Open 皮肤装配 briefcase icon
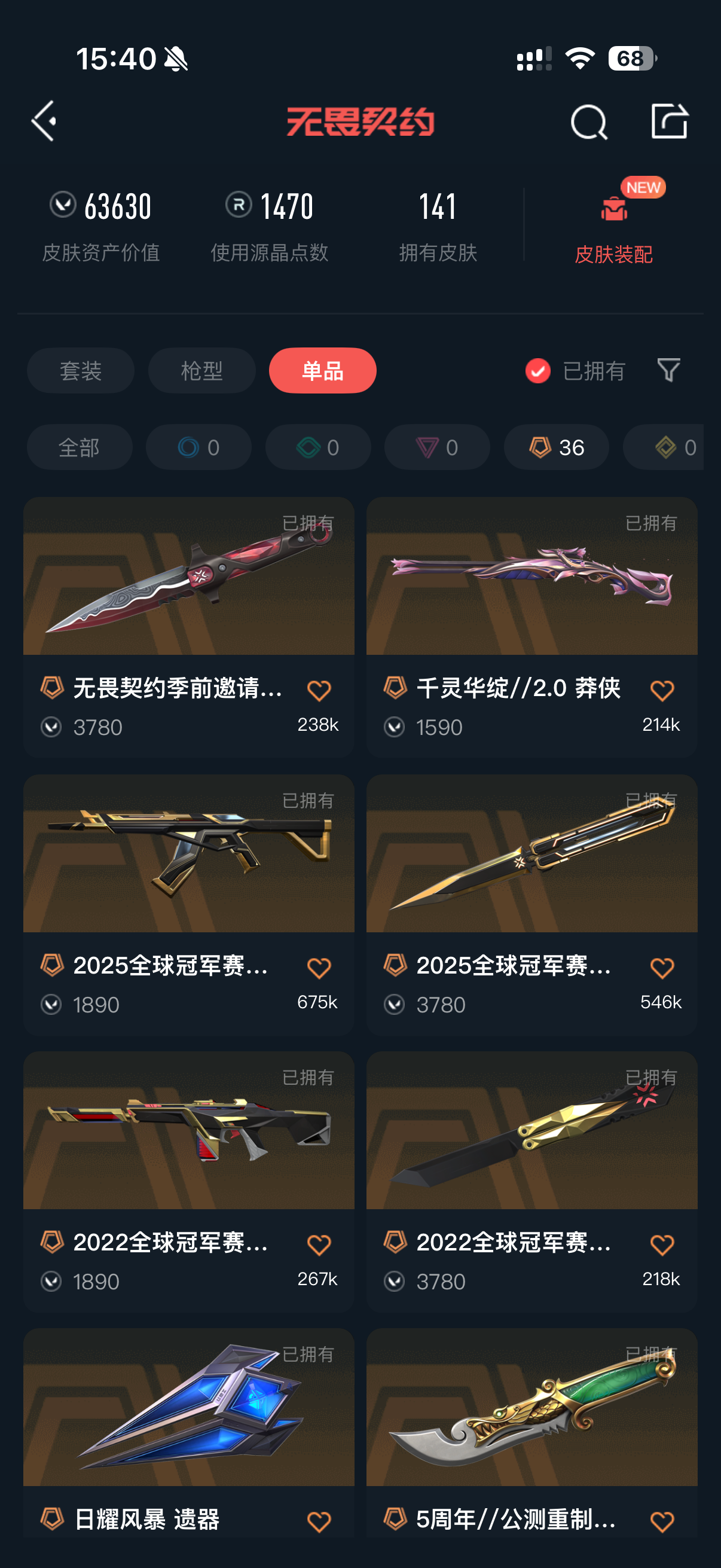Viewport: 721px width, 1568px height. (613, 209)
